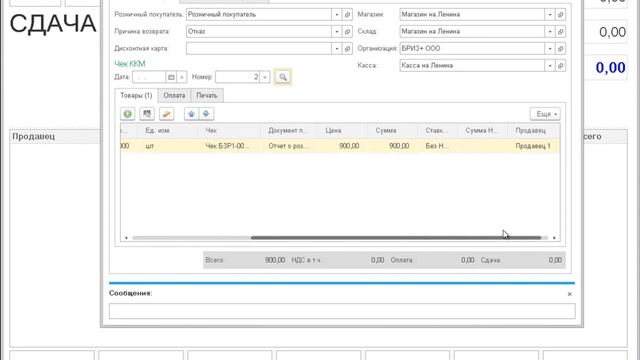Click magnifier icon to find Чек ККМ

282,77
